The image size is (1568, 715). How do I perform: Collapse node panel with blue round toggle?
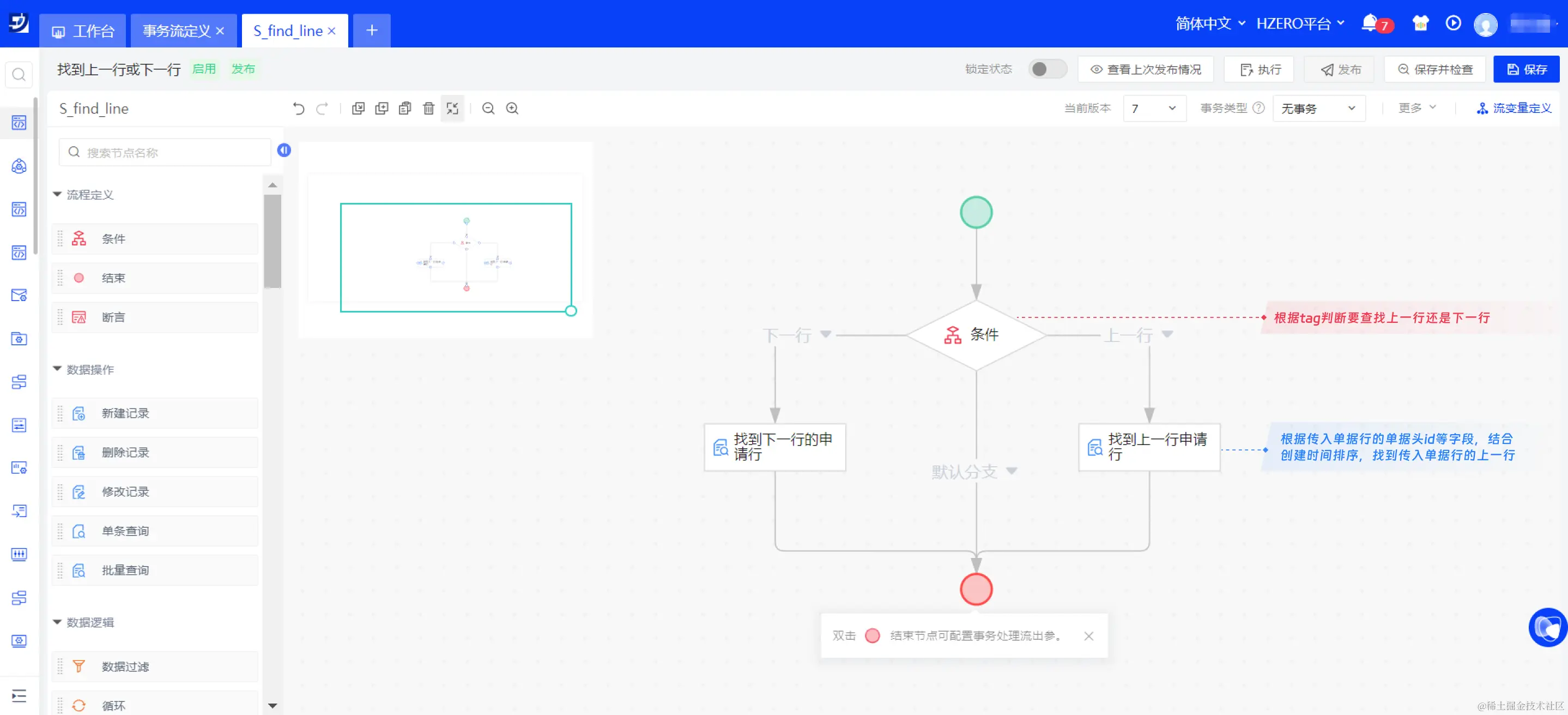pyautogui.click(x=283, y=151)
